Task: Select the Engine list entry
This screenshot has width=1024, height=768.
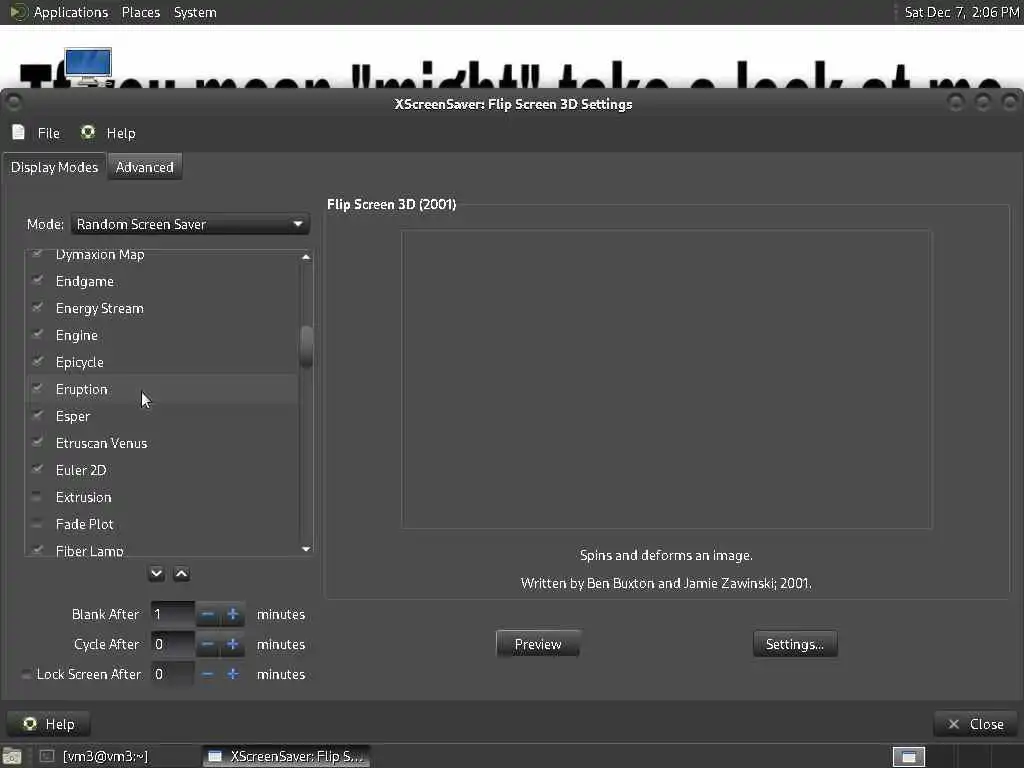Action: [x=163, y=335]
